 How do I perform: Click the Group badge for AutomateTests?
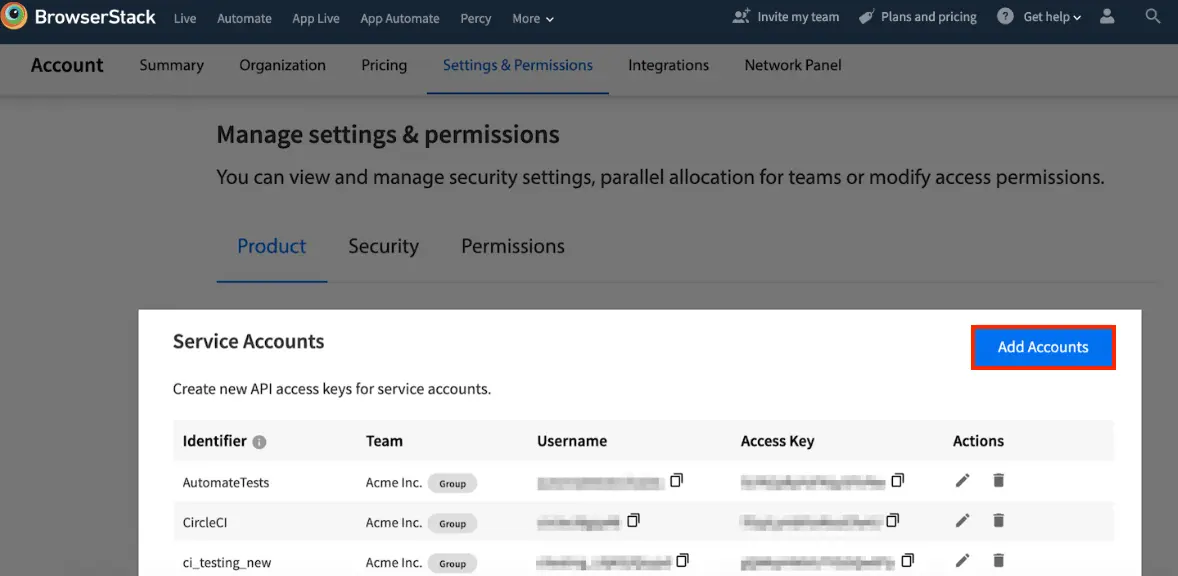coord(452,484)
